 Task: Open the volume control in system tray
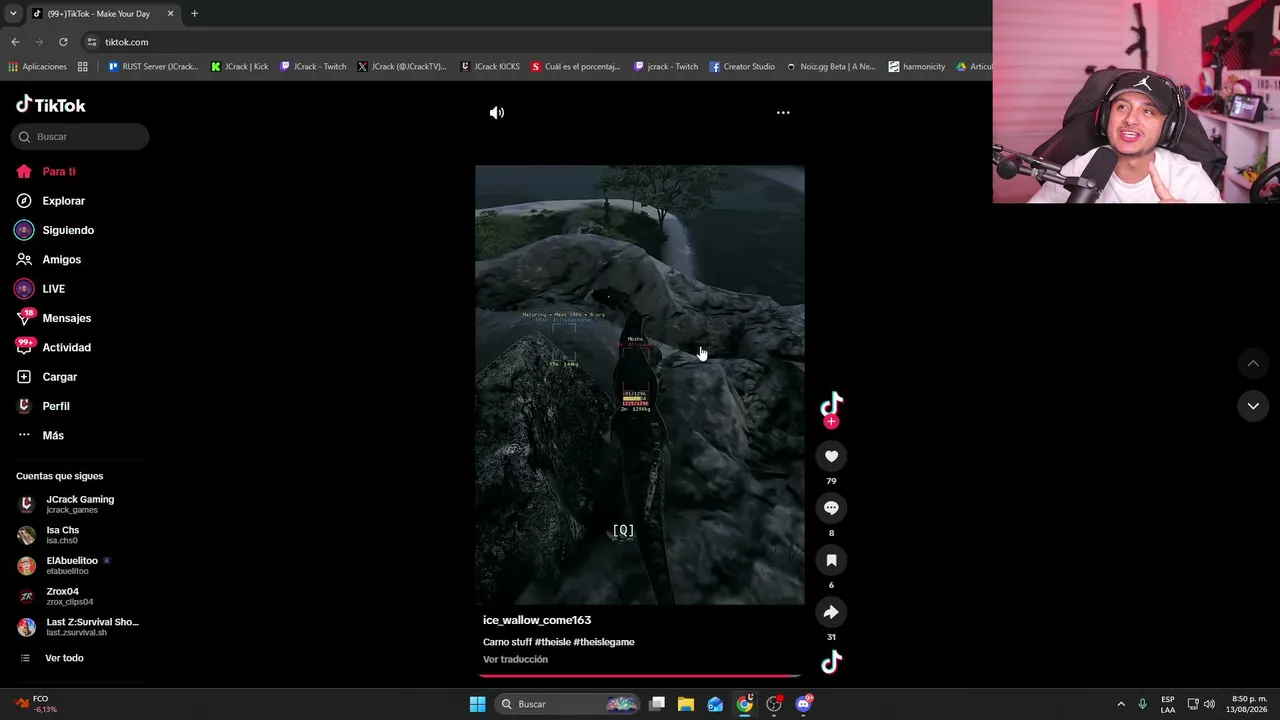[x=1209, y=704]
